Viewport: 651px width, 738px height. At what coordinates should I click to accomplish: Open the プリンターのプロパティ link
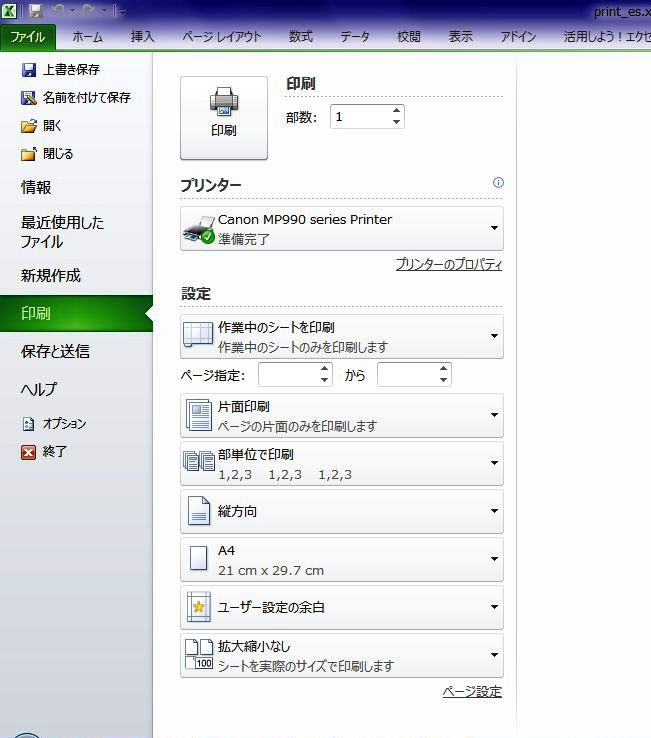coord(448,265)
